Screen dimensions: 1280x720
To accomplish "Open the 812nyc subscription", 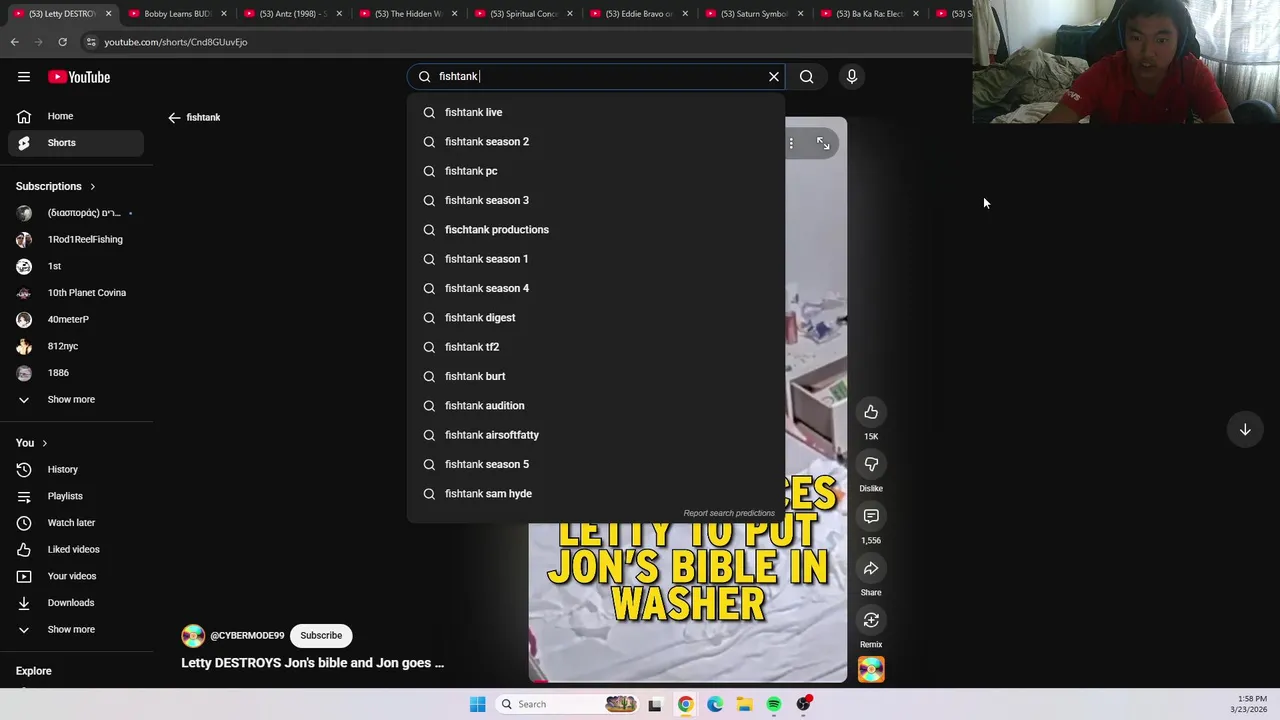I will pos(76,346).
